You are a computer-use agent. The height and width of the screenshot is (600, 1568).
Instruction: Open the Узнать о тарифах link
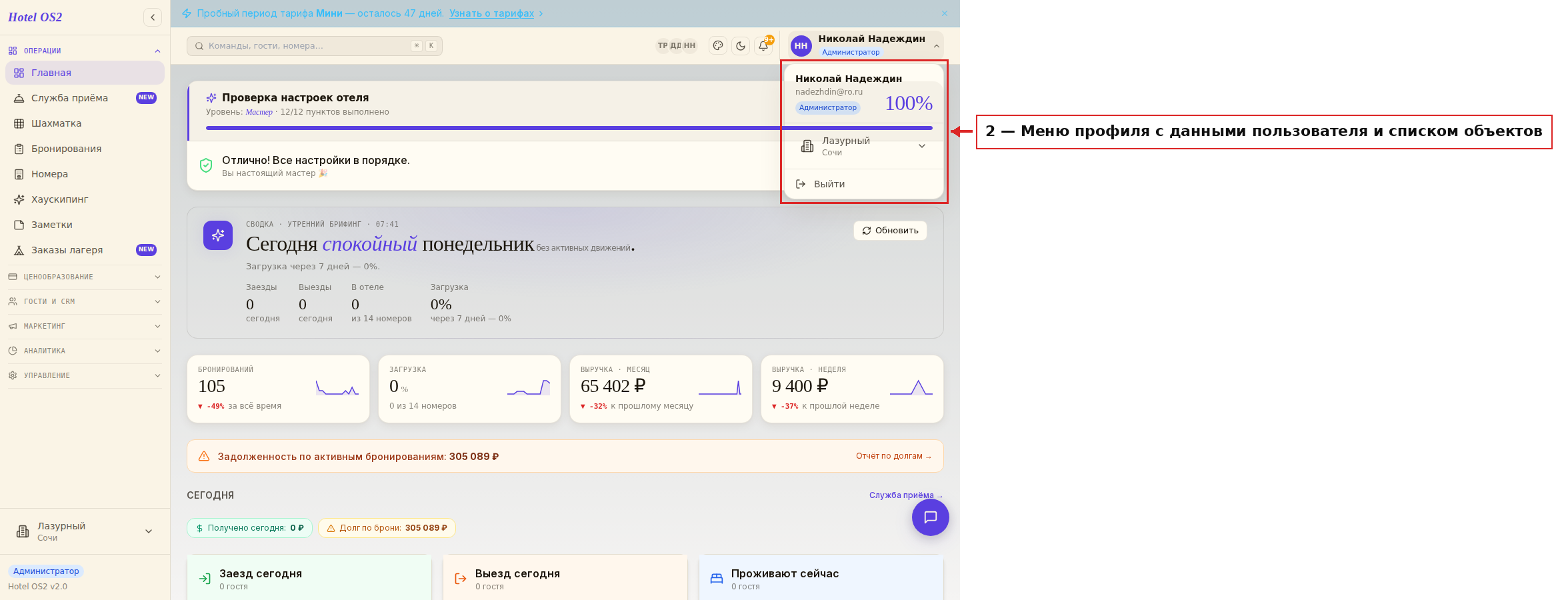491,13
